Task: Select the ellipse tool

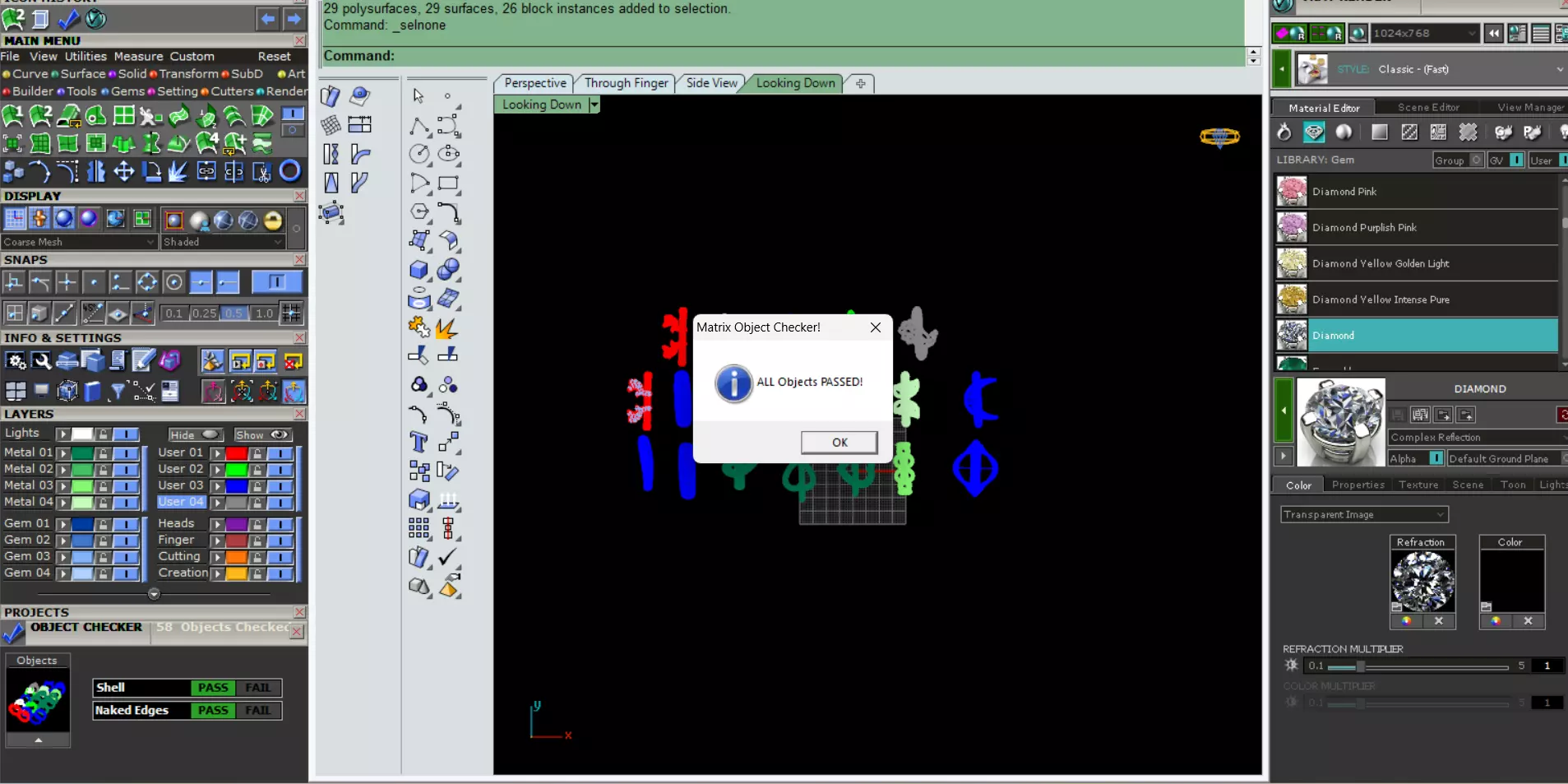Action: [x=448, y=154]
